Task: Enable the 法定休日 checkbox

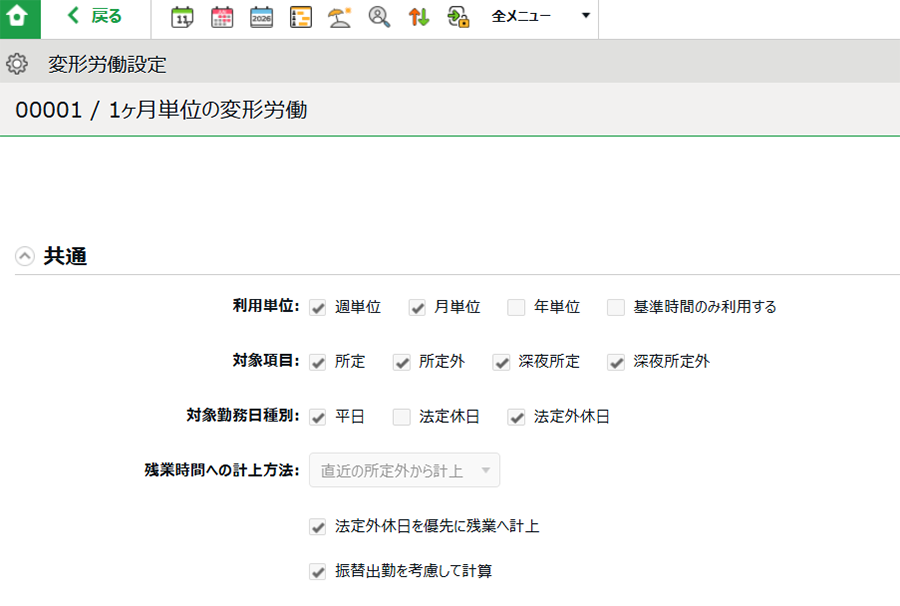Action: point(401,417)
